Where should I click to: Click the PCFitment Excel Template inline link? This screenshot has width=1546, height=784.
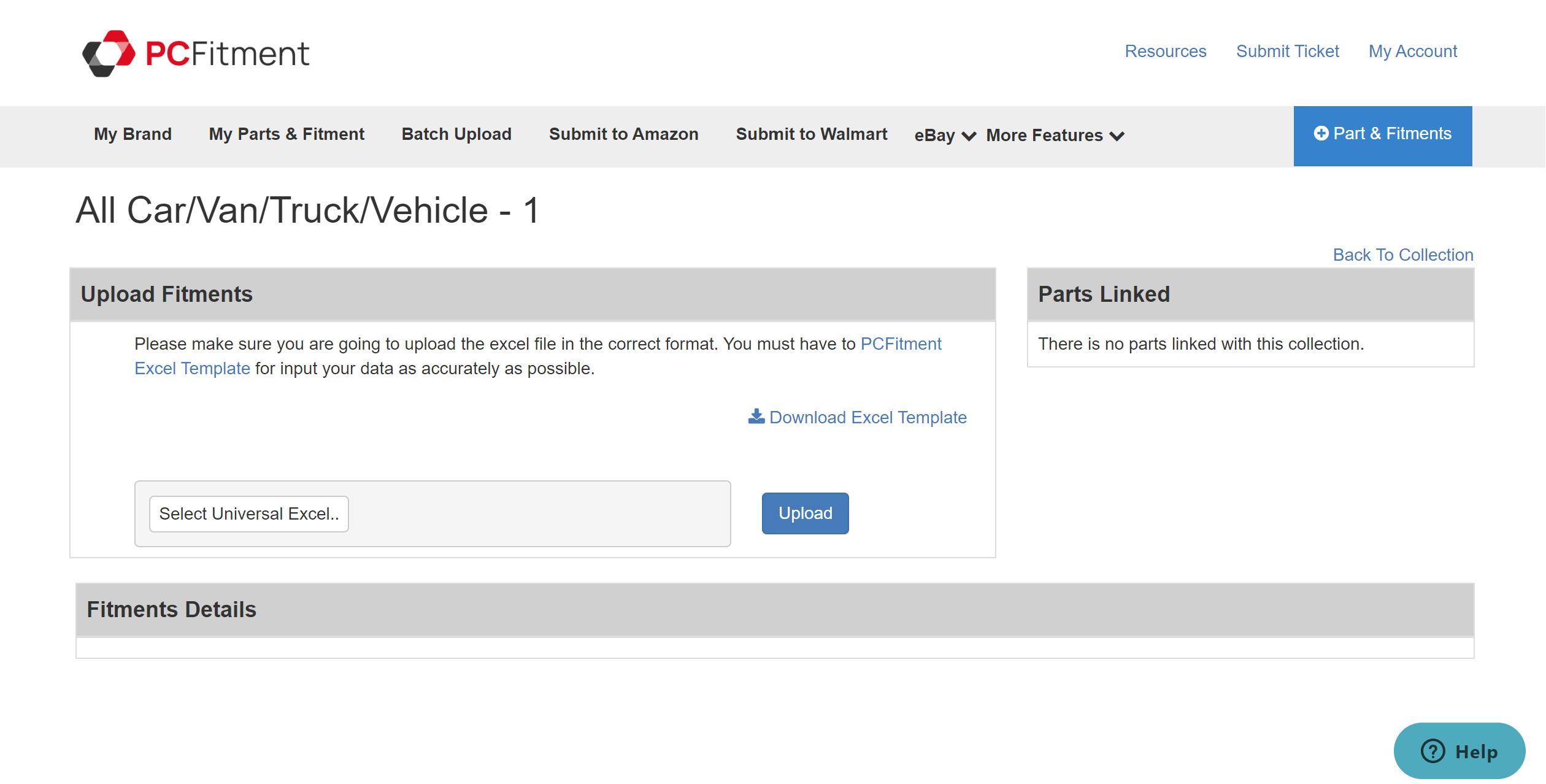(x=900, y=344)
